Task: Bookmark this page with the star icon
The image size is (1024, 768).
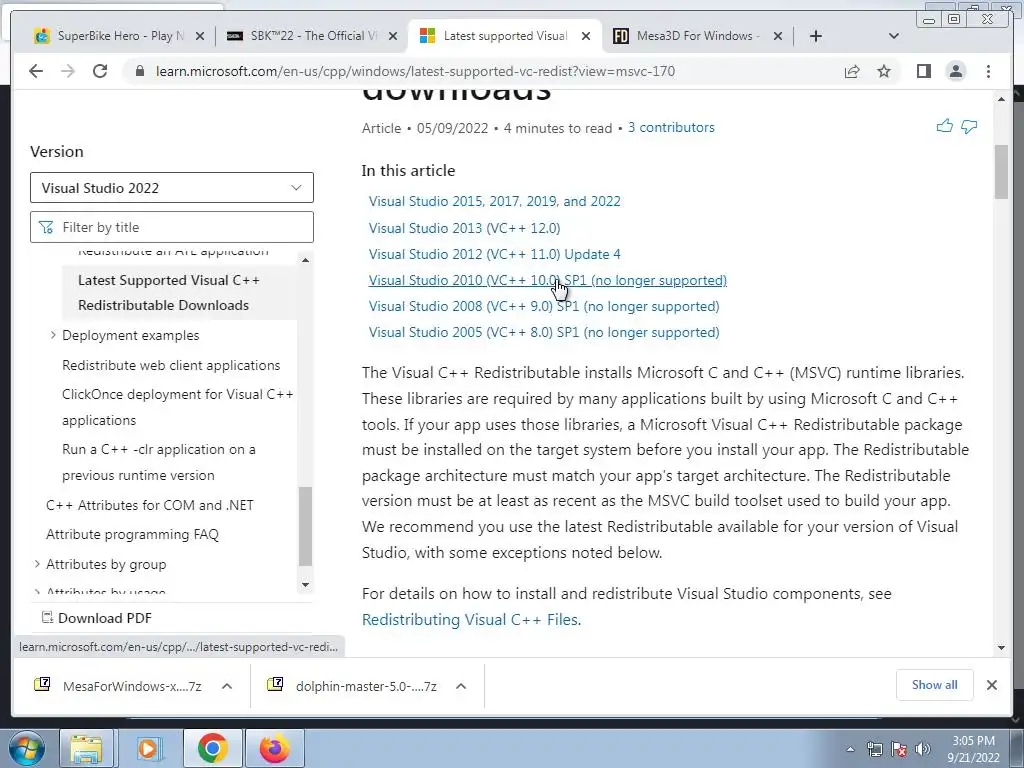Action: tap(884, 71)
